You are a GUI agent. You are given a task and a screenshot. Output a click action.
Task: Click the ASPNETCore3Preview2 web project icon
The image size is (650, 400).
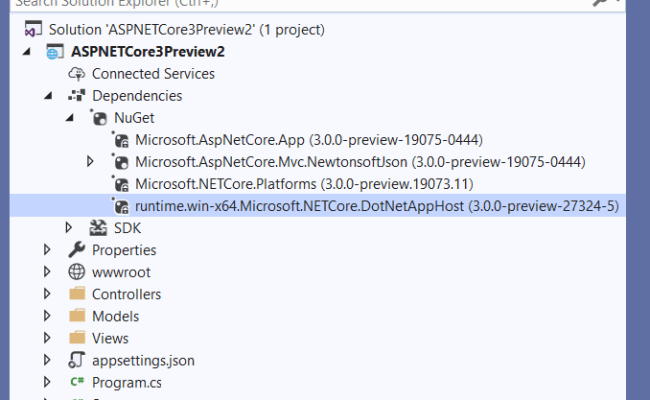point(55,51)
